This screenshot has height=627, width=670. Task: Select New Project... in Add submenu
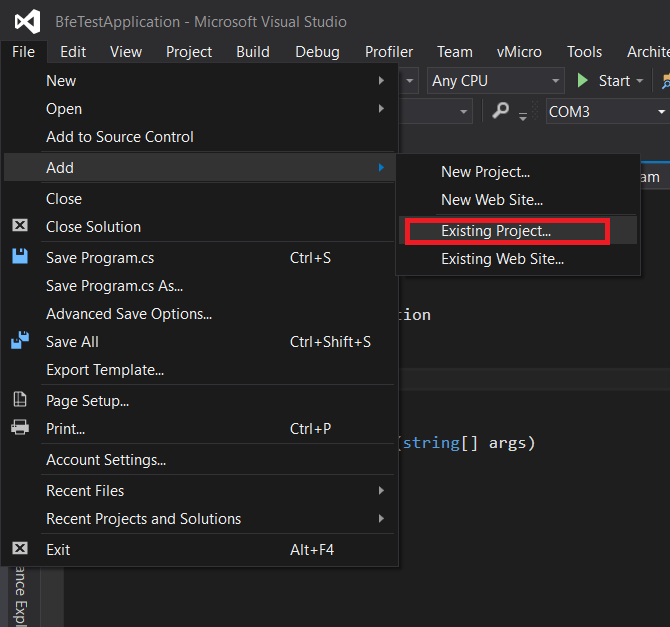click(518, 172)
